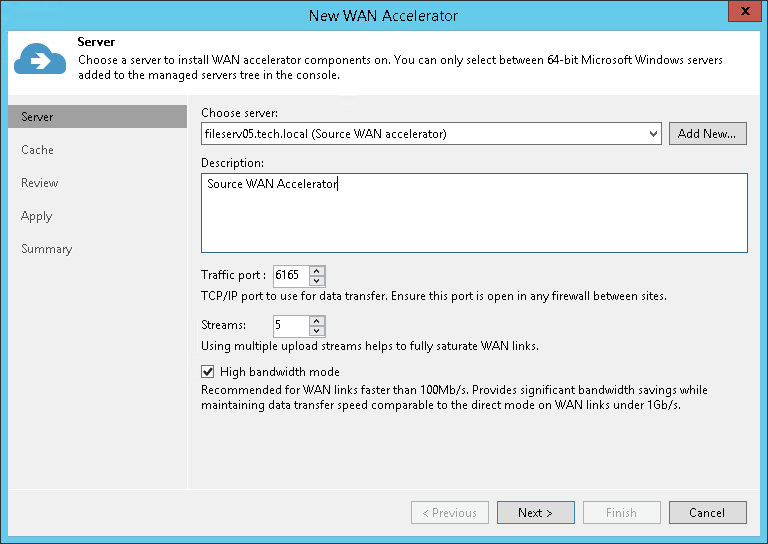Focus the Traffic port number field
The height and width of the screenshot is (544, 768).
pos(290,276)
